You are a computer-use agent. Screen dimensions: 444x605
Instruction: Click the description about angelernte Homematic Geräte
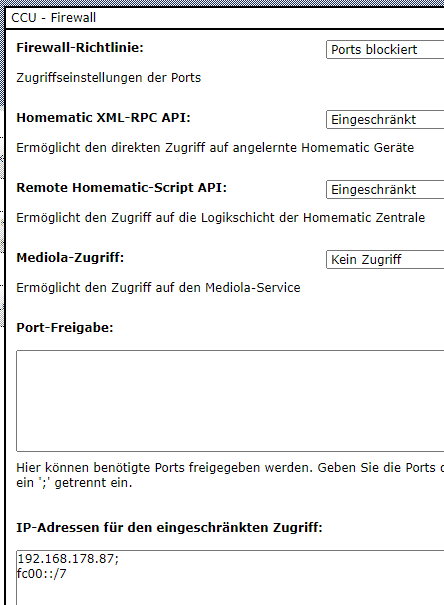[x=215, y=148]
